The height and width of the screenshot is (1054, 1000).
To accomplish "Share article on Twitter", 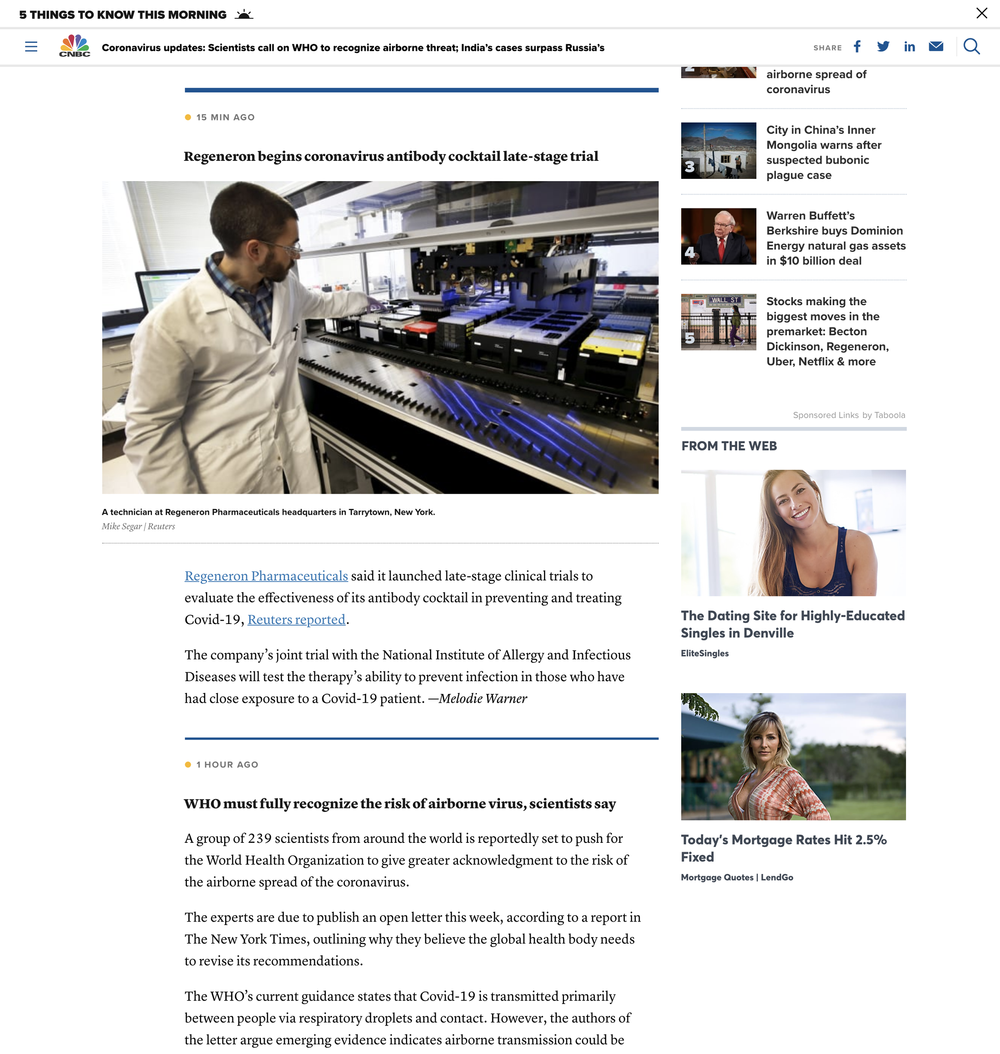I will [x=883, y=46].
